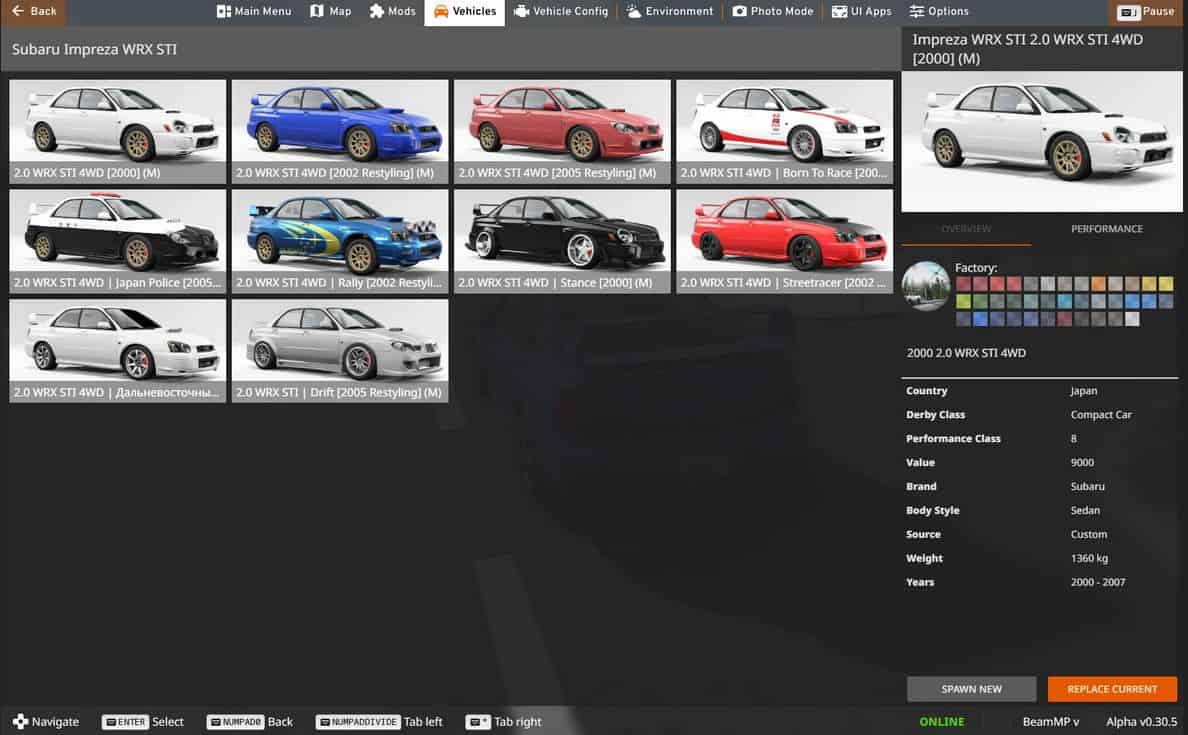This screenshot has height=735, width=1188.
Task: Switch to the Overview tab
Action: point(966,229)
